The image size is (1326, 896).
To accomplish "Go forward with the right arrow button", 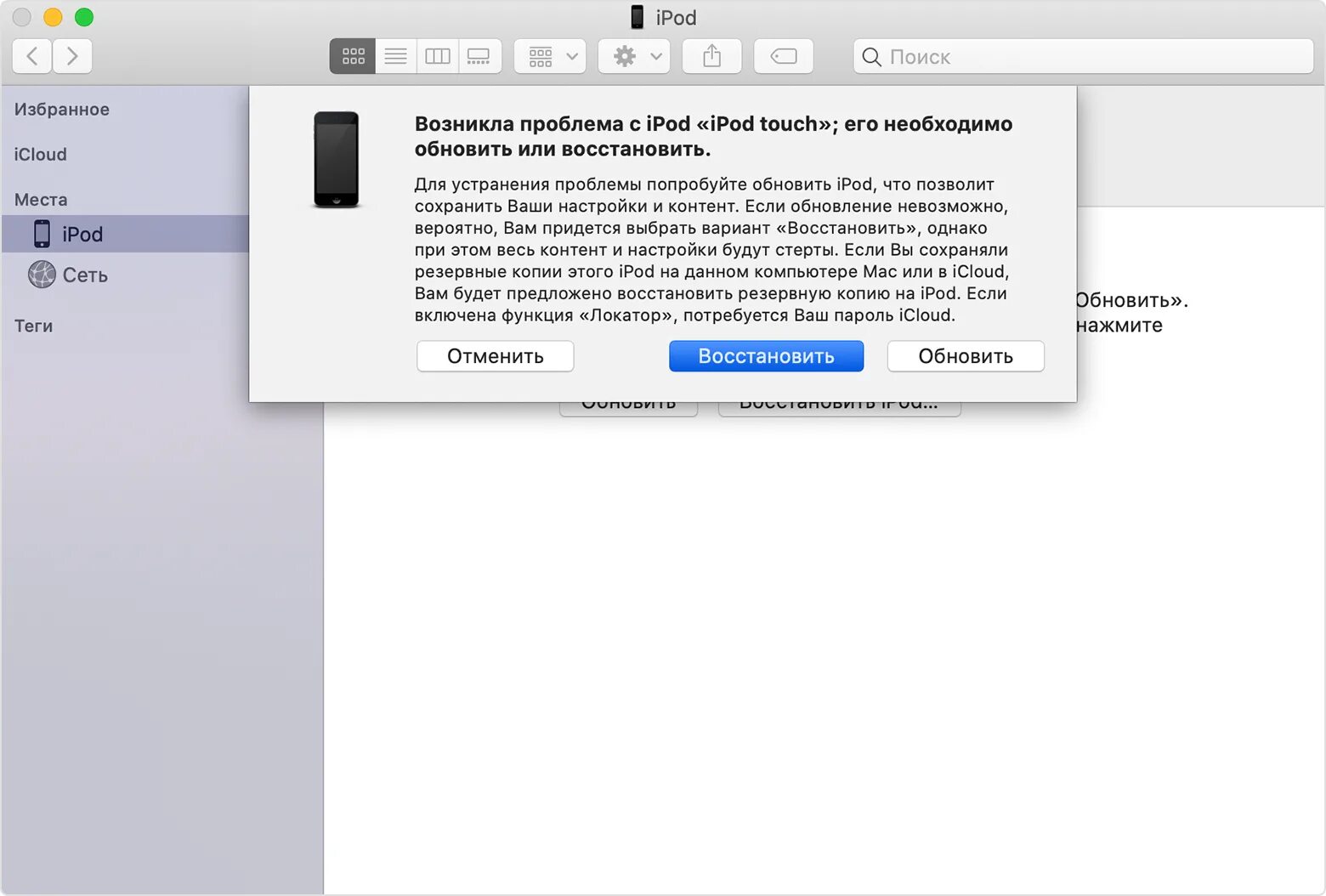I will (72, 57).
